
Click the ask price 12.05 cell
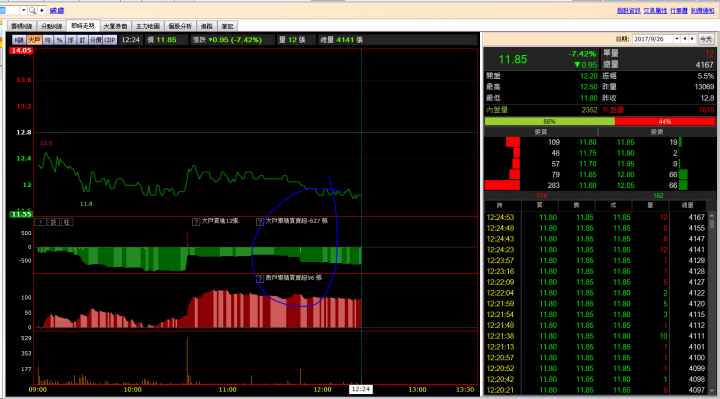tap(626, 185)
